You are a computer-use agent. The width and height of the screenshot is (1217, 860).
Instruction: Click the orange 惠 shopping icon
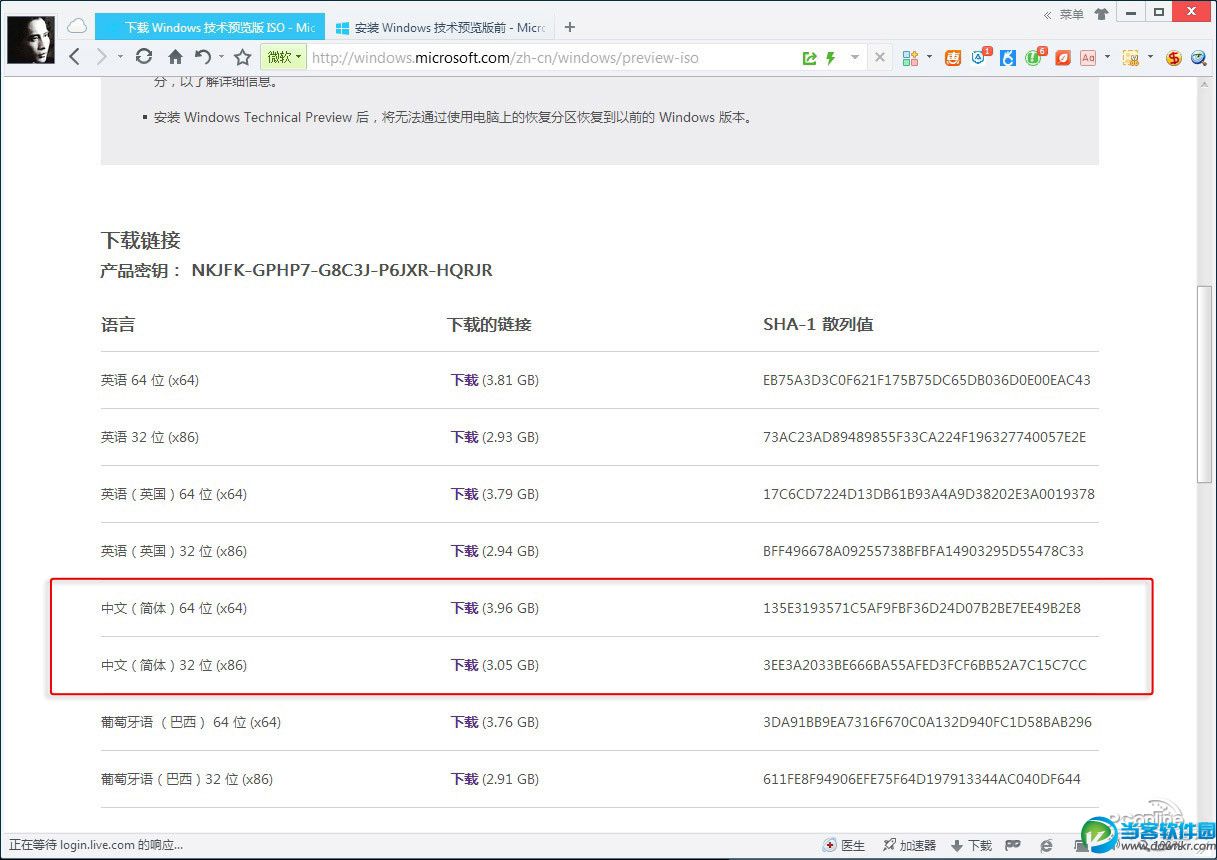click(954, 58)
